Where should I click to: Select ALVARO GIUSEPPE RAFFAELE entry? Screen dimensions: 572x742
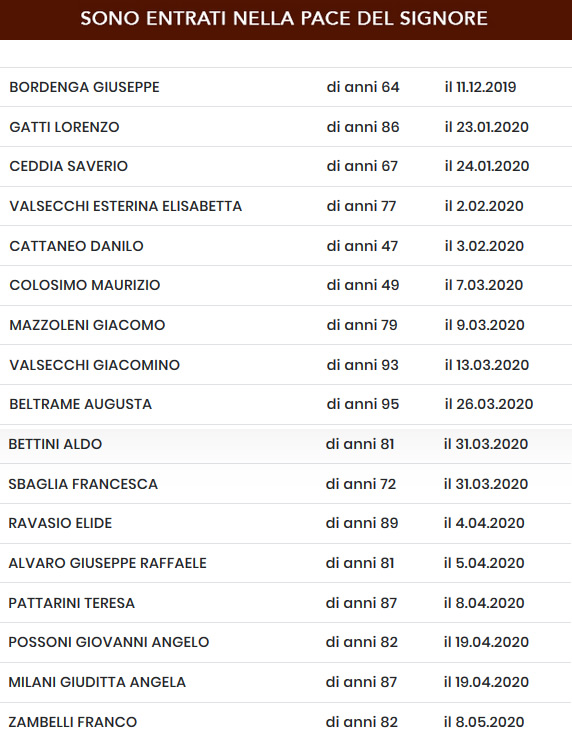[107, 563]
